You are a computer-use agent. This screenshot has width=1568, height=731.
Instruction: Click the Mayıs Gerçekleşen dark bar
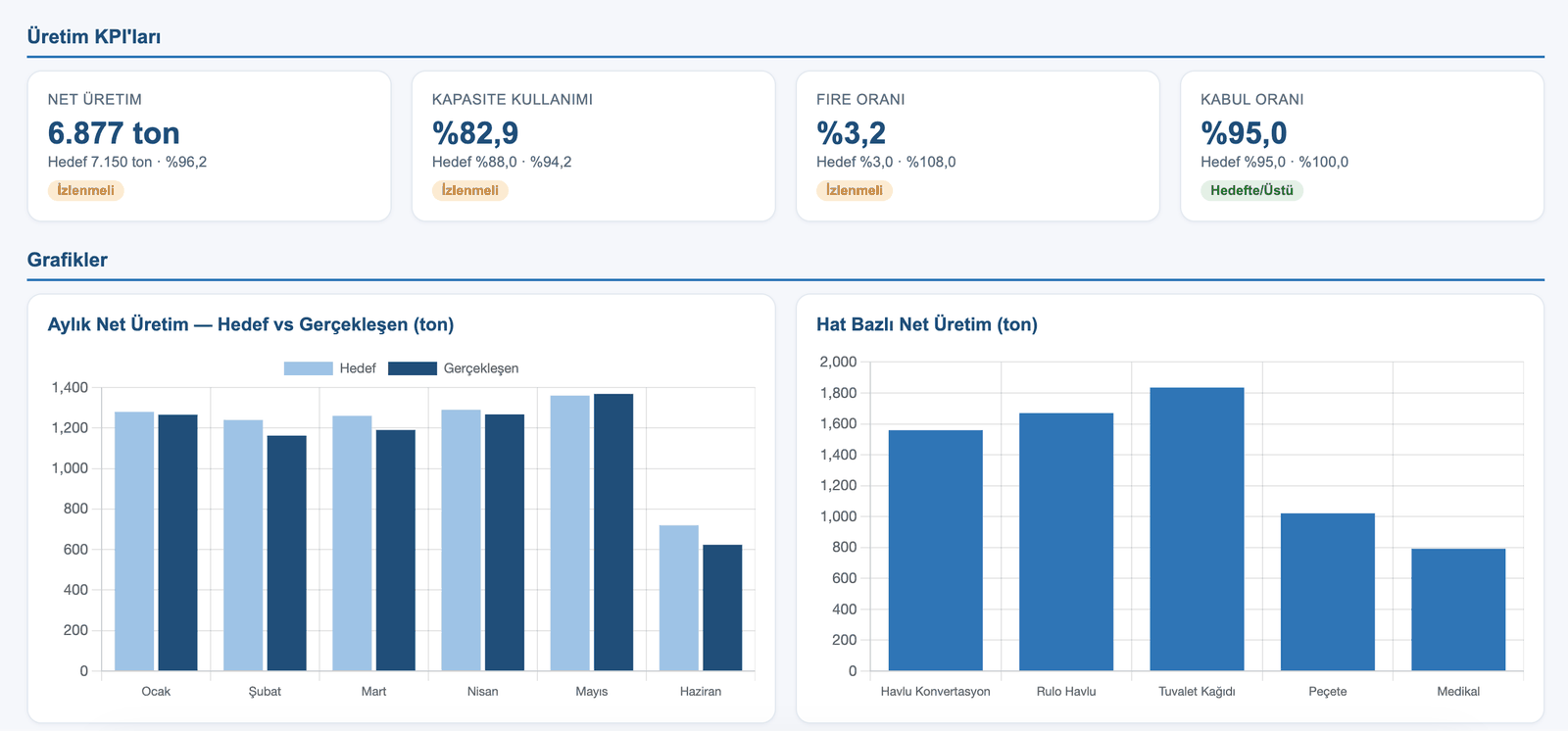(612, 532)
